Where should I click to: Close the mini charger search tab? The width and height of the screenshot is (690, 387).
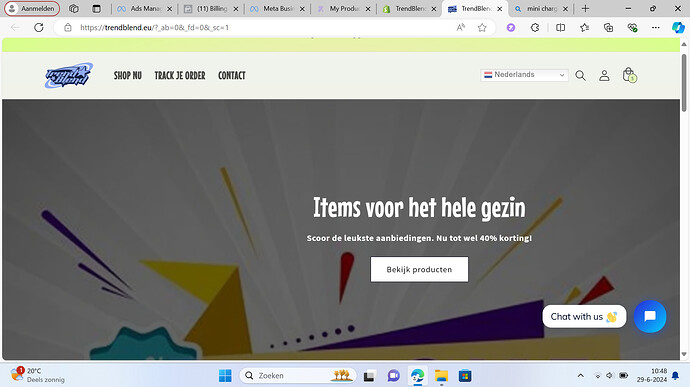pos(565,9)
